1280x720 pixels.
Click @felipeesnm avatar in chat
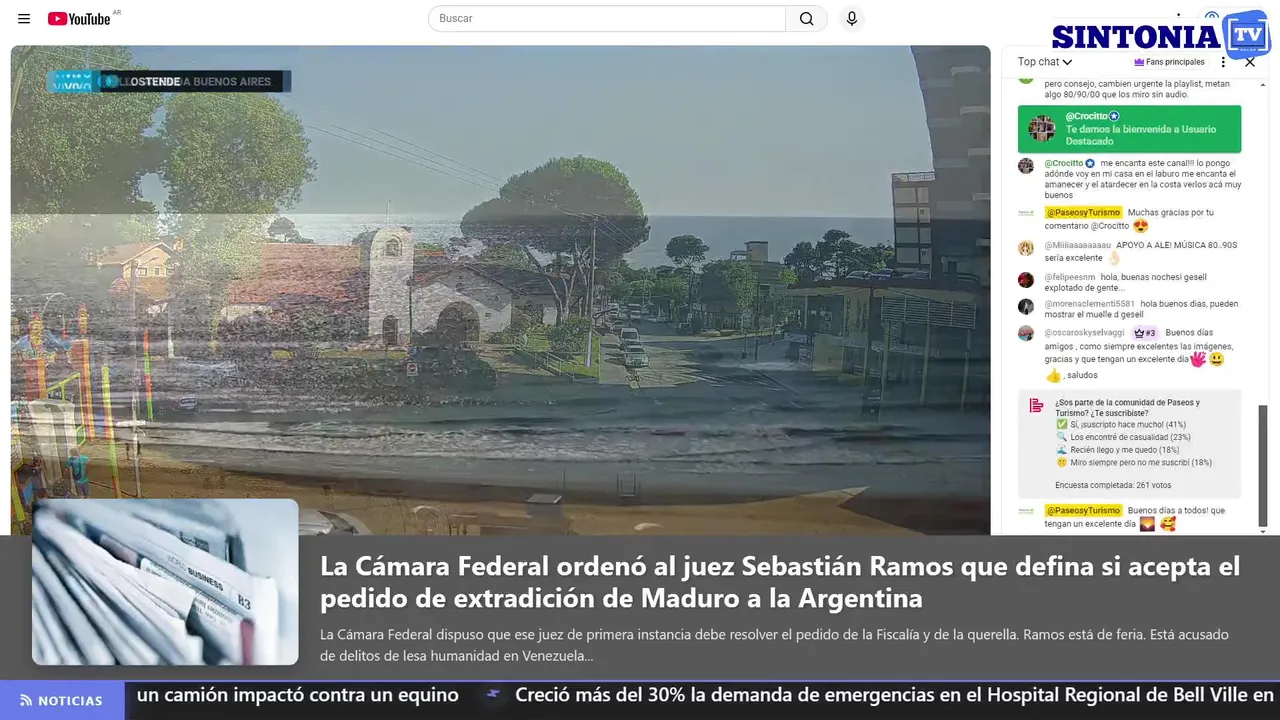coord(1026,280)
